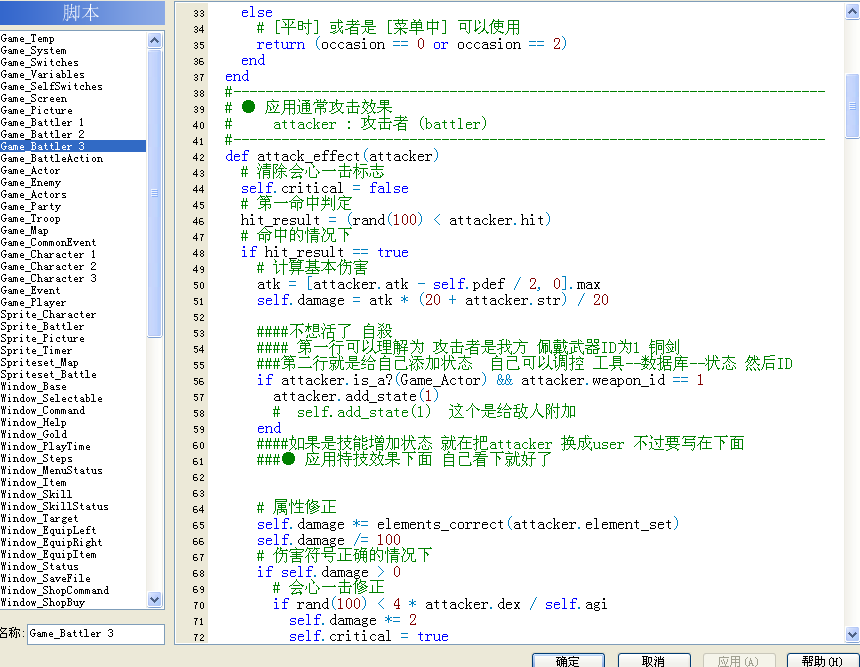Click the 确定 (OK) button
The width and height of the screenshot is (860, 667).
(x=568, y=660)
